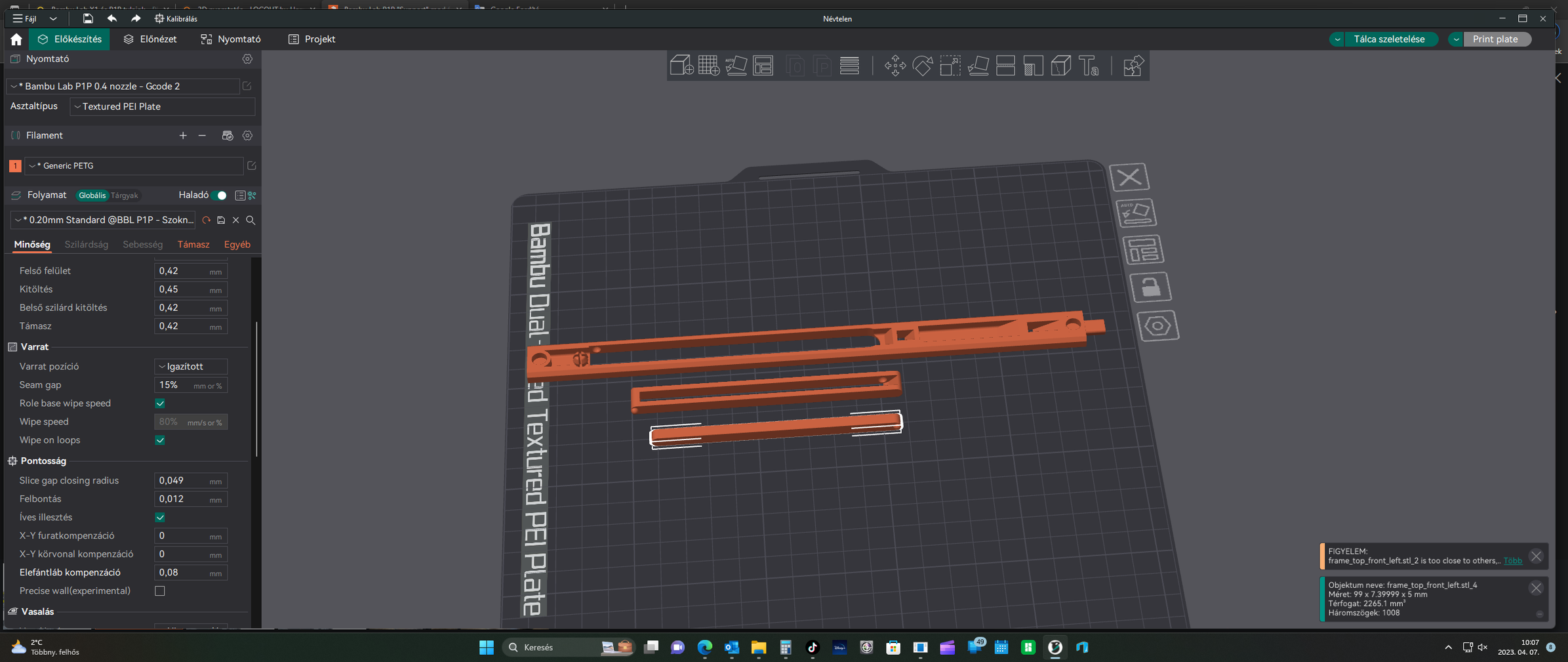Switch process scope to Tárgyak
The image size is (1568, 662).
[x=125, y=196]
